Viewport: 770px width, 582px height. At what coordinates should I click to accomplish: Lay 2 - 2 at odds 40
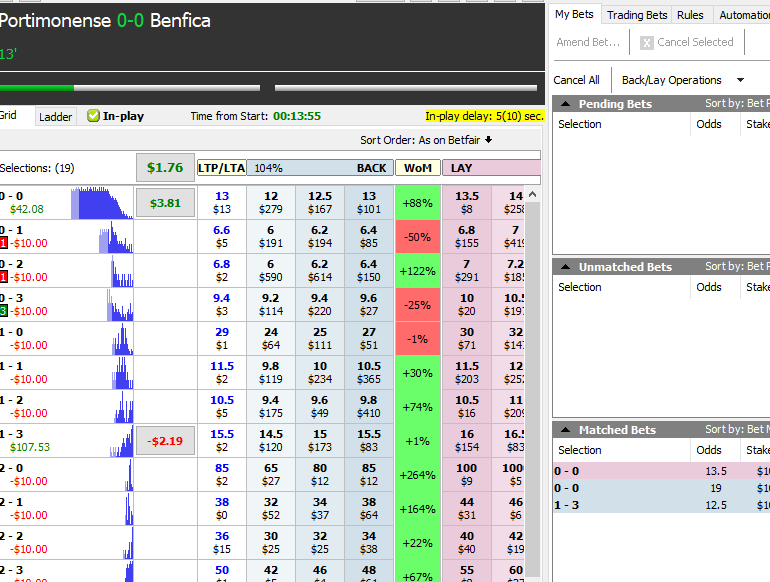point(467,542)
